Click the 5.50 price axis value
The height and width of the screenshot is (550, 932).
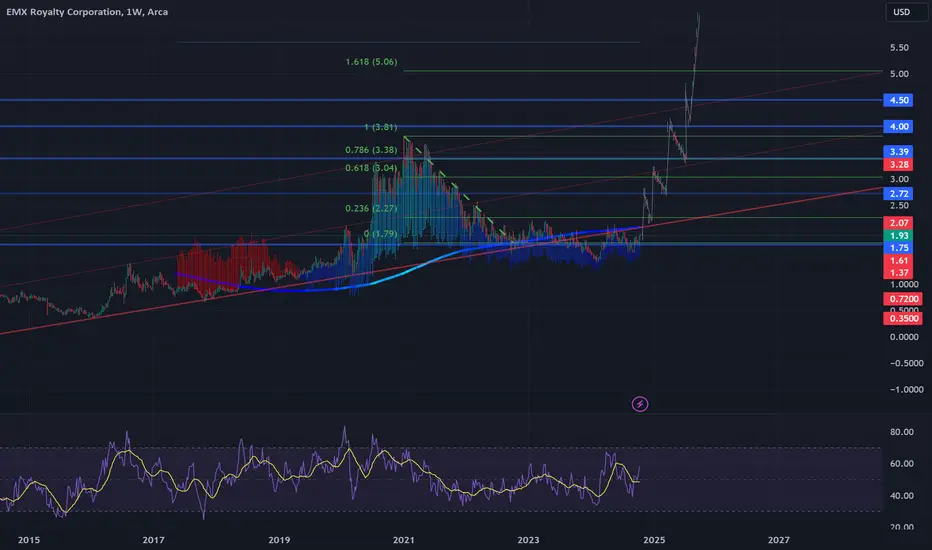click(899, 48)
